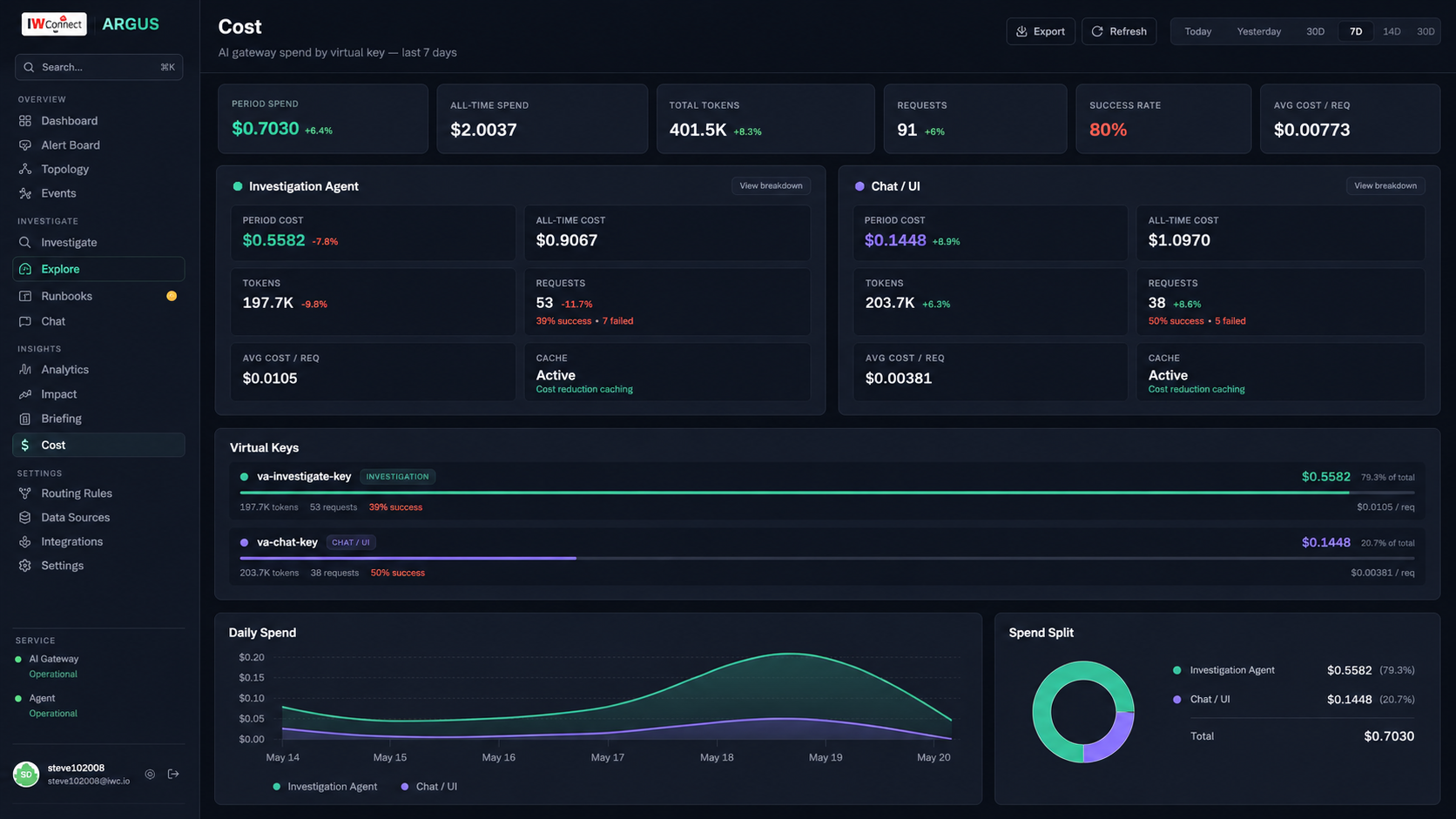This screenshot has height=819, width=1456.
Task: Select the Explore icon in the sidebar
Action: point(25,269)
